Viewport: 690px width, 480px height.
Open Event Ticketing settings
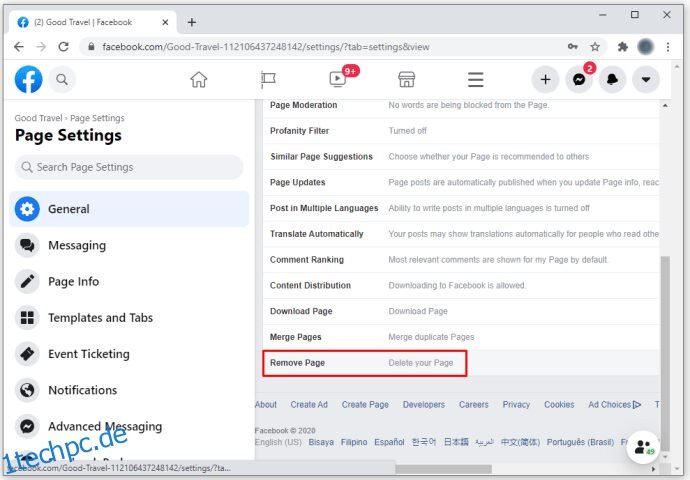coord(129,354)
